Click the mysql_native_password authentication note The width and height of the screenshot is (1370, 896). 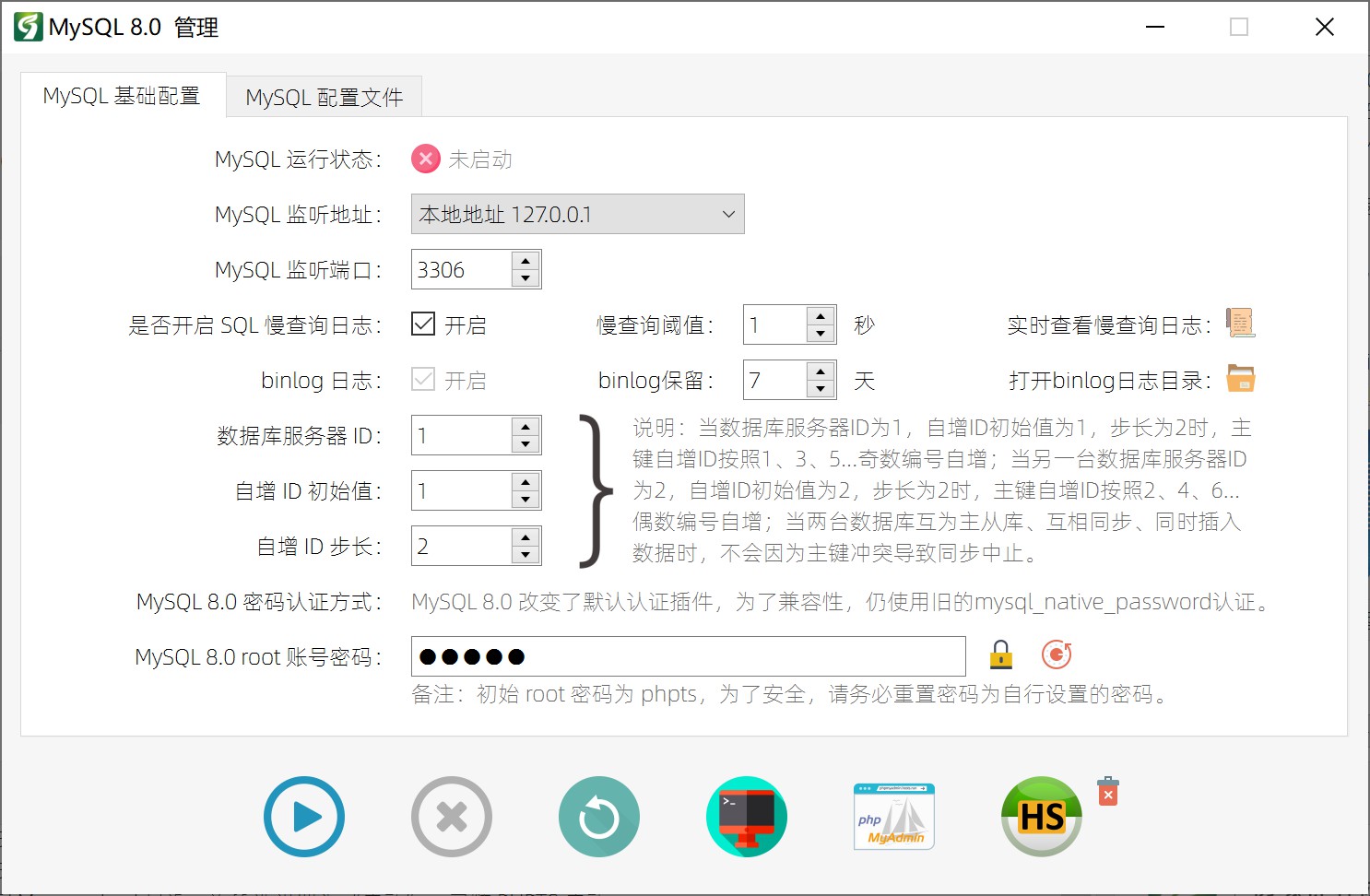(x=843, y=602)
